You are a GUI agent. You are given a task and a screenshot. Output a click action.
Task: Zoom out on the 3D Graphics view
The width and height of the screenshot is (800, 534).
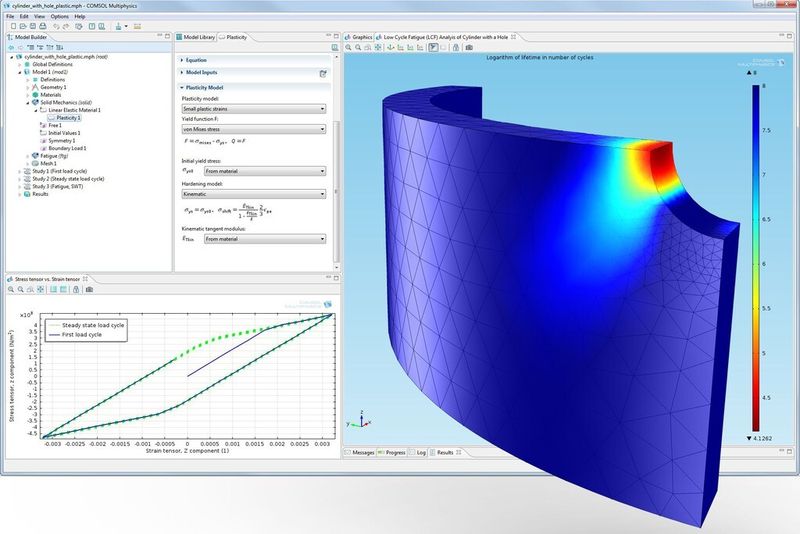tap(358, 47)
